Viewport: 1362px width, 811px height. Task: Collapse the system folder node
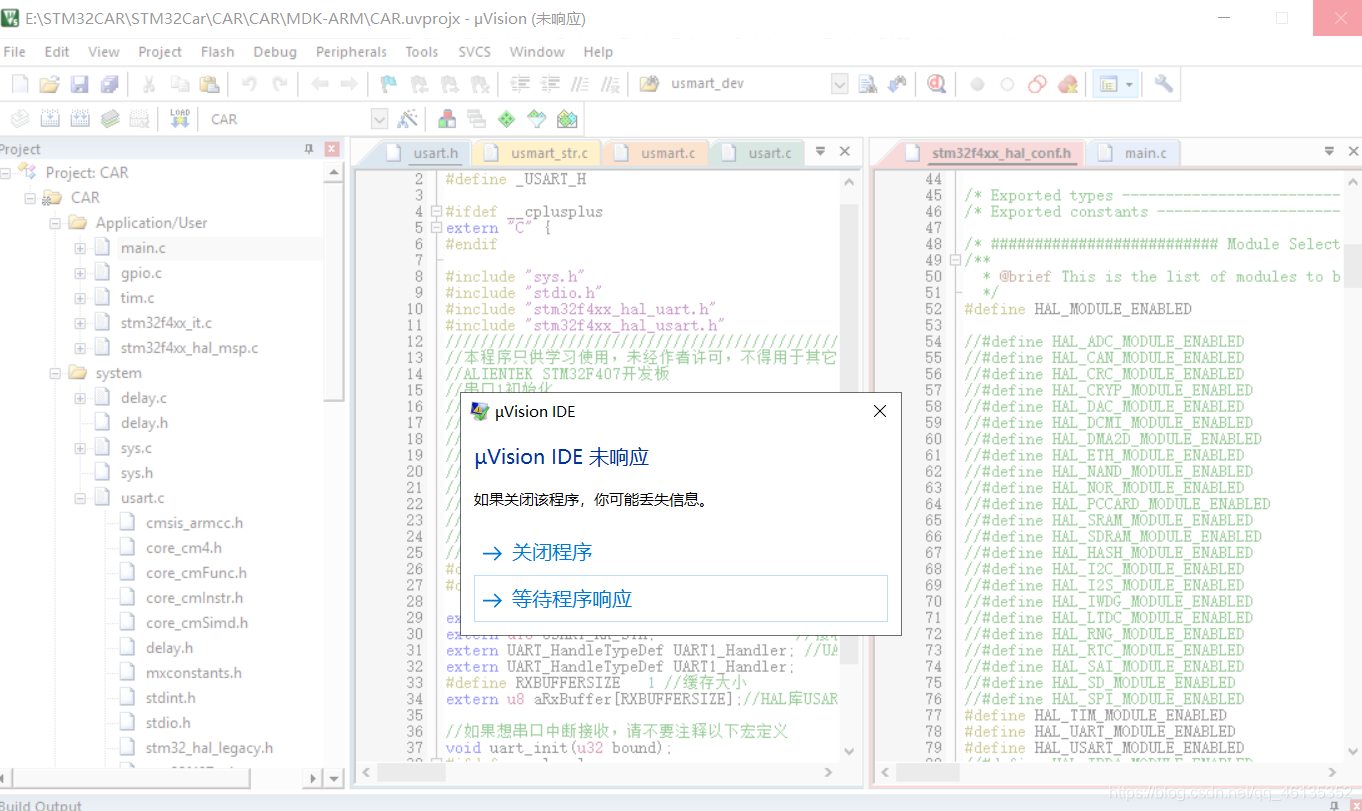coord(55,373)
